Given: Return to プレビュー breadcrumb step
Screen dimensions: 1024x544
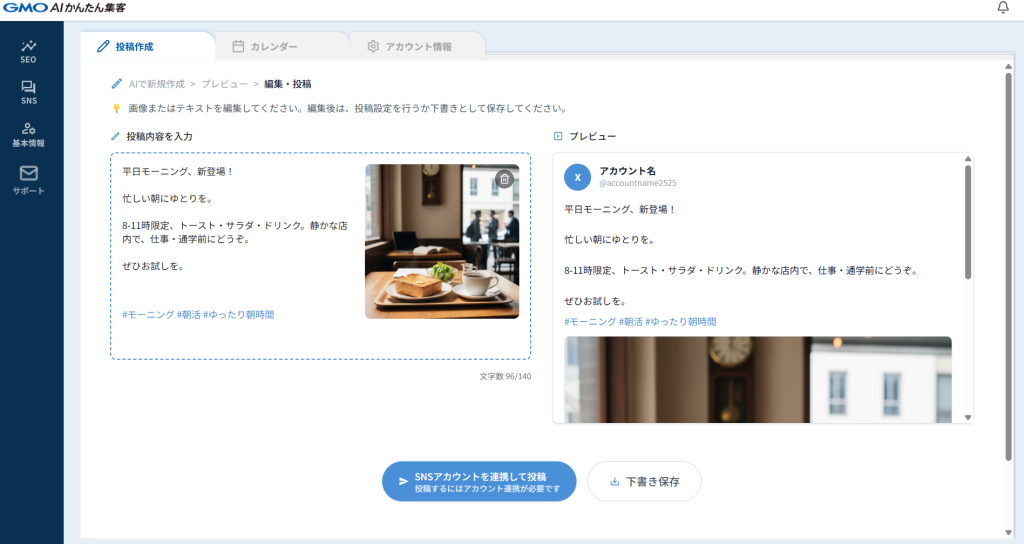Looking at the screenshot, I should 224,84.
